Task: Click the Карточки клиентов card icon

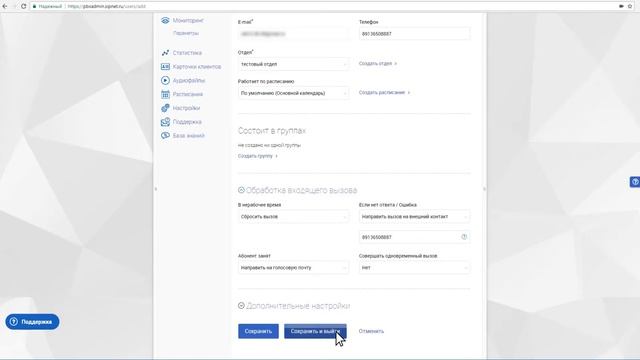Action: (165, 67)
